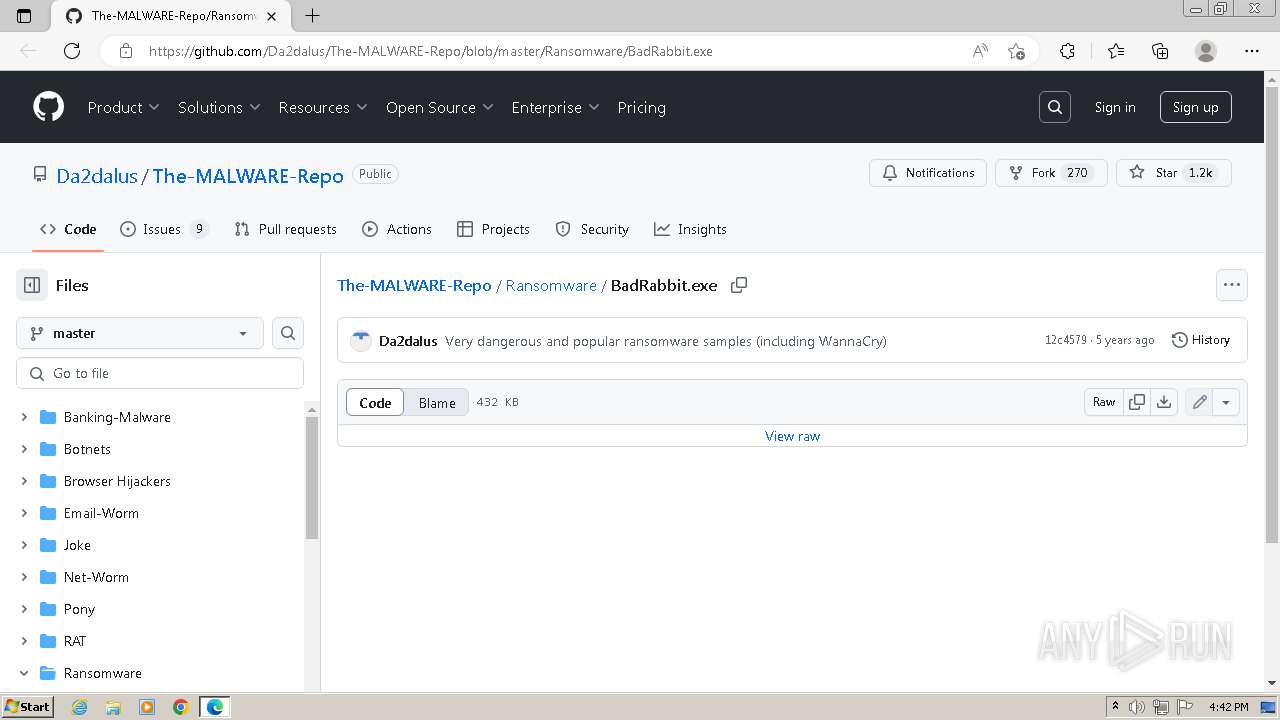Open the Code repository tab
This screenshot has width=1280, height=720.
point(68,229)
